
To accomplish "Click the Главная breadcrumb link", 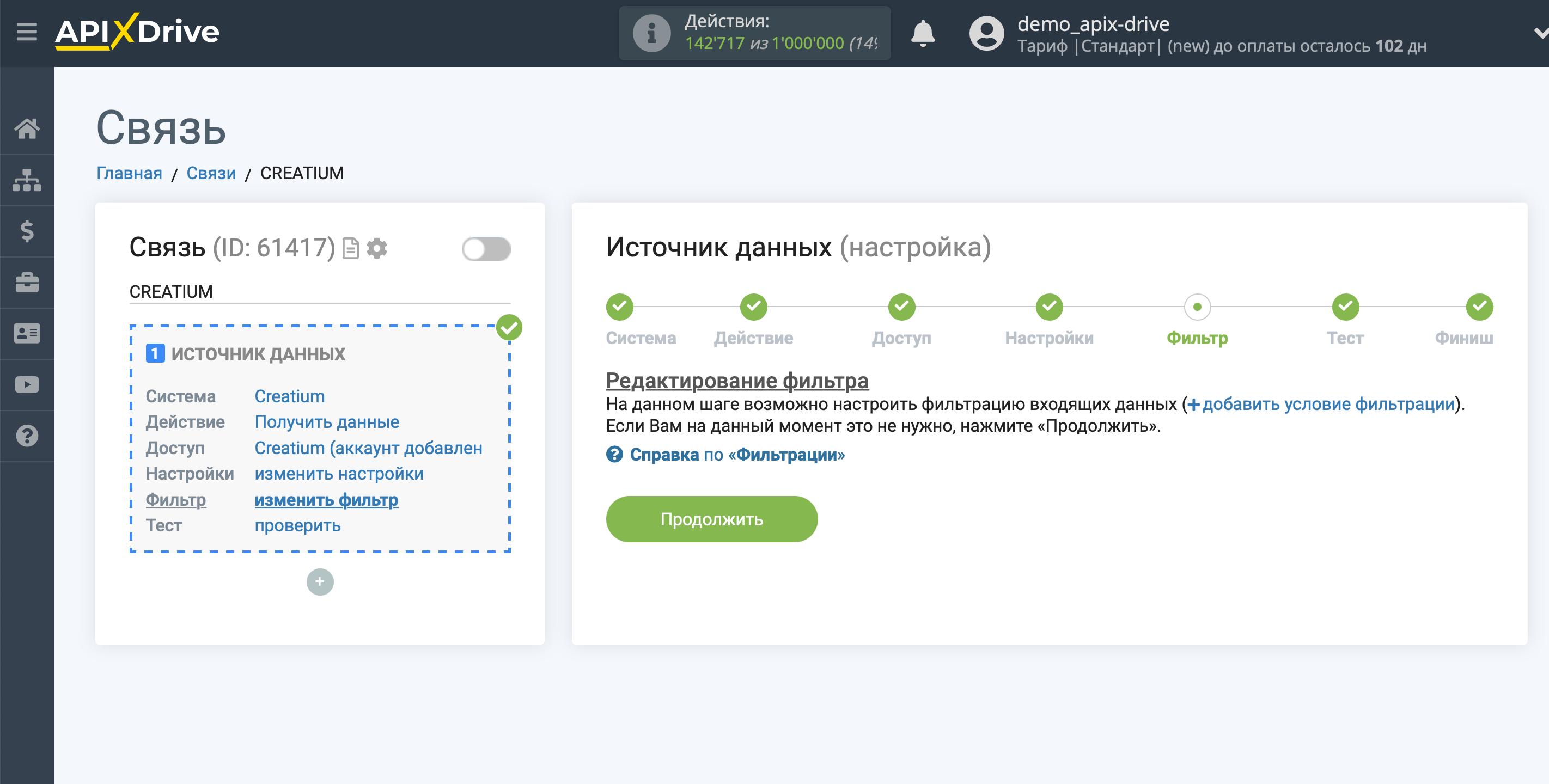I will [129, 173].
